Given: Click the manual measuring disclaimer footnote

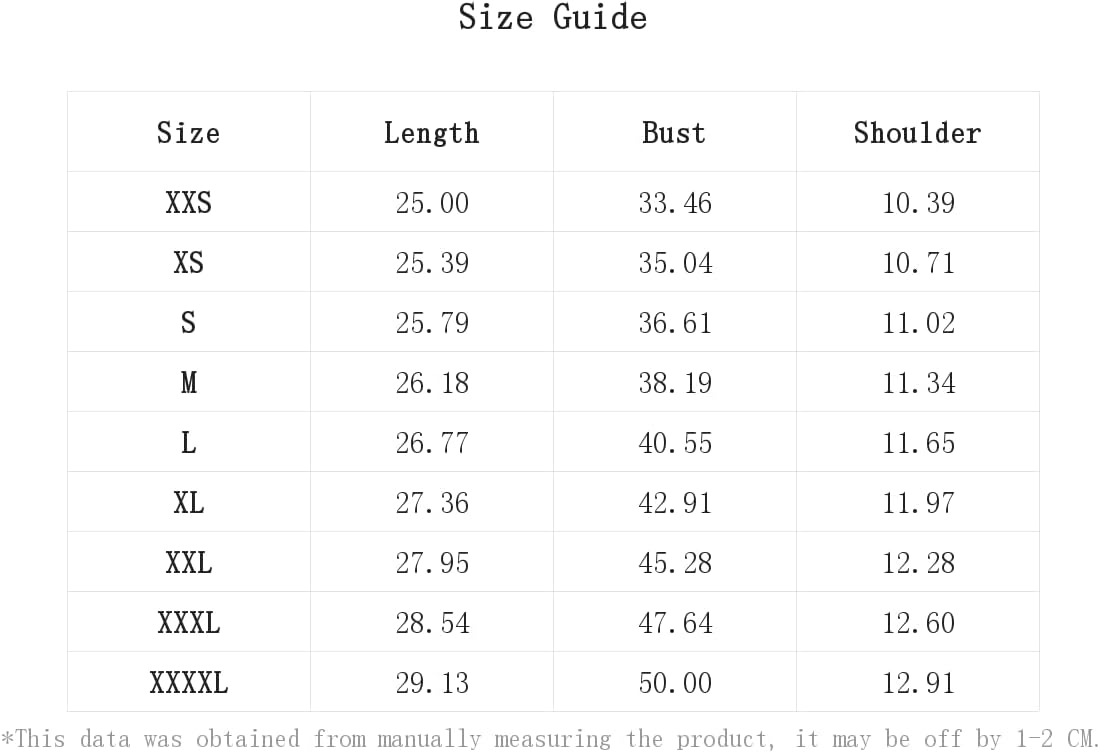Looking at the screenshot, I should point(549,738).
